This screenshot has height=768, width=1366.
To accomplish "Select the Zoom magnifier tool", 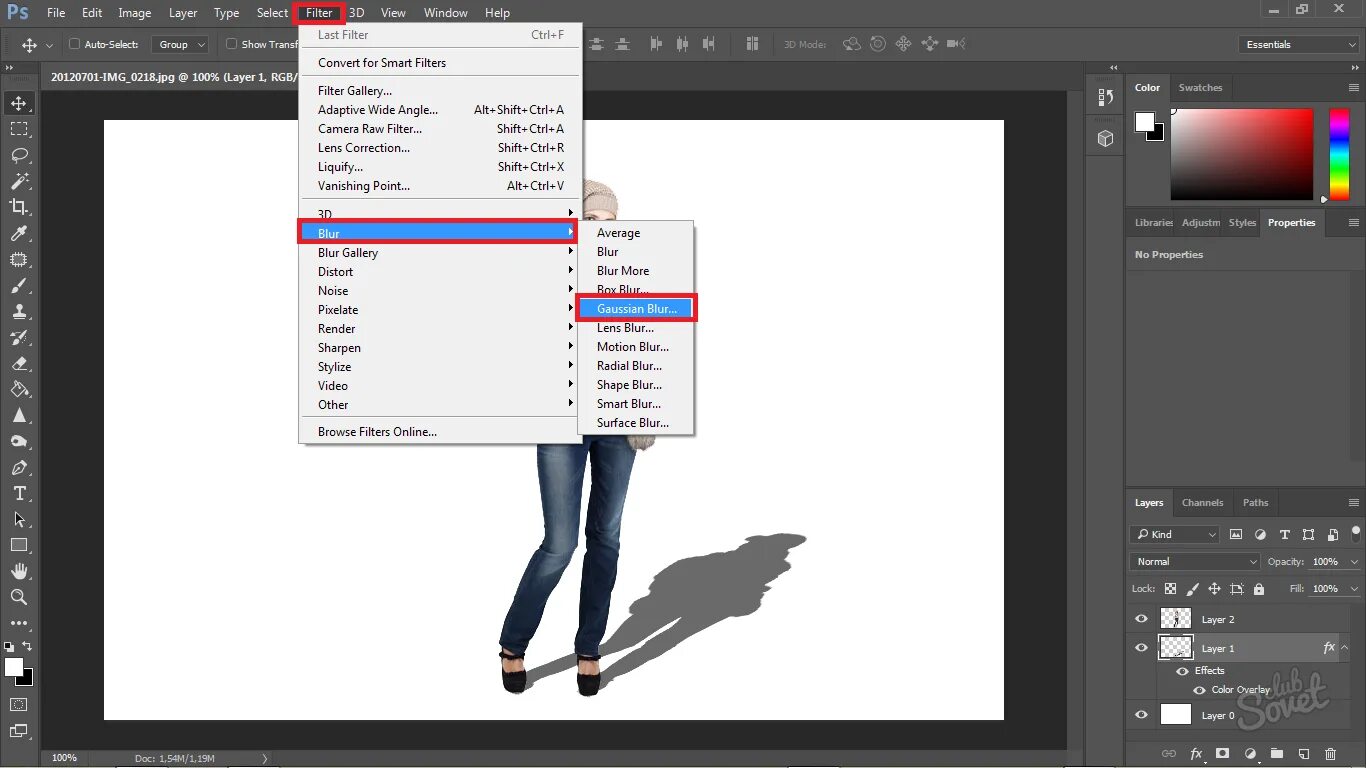I will click(x=19, y=597).
